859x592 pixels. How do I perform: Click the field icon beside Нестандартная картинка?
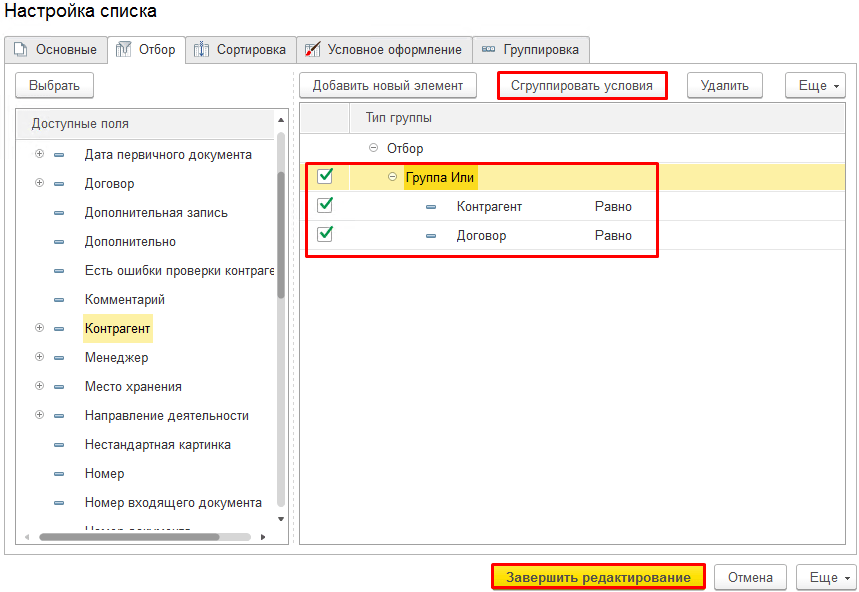[59, 445]
